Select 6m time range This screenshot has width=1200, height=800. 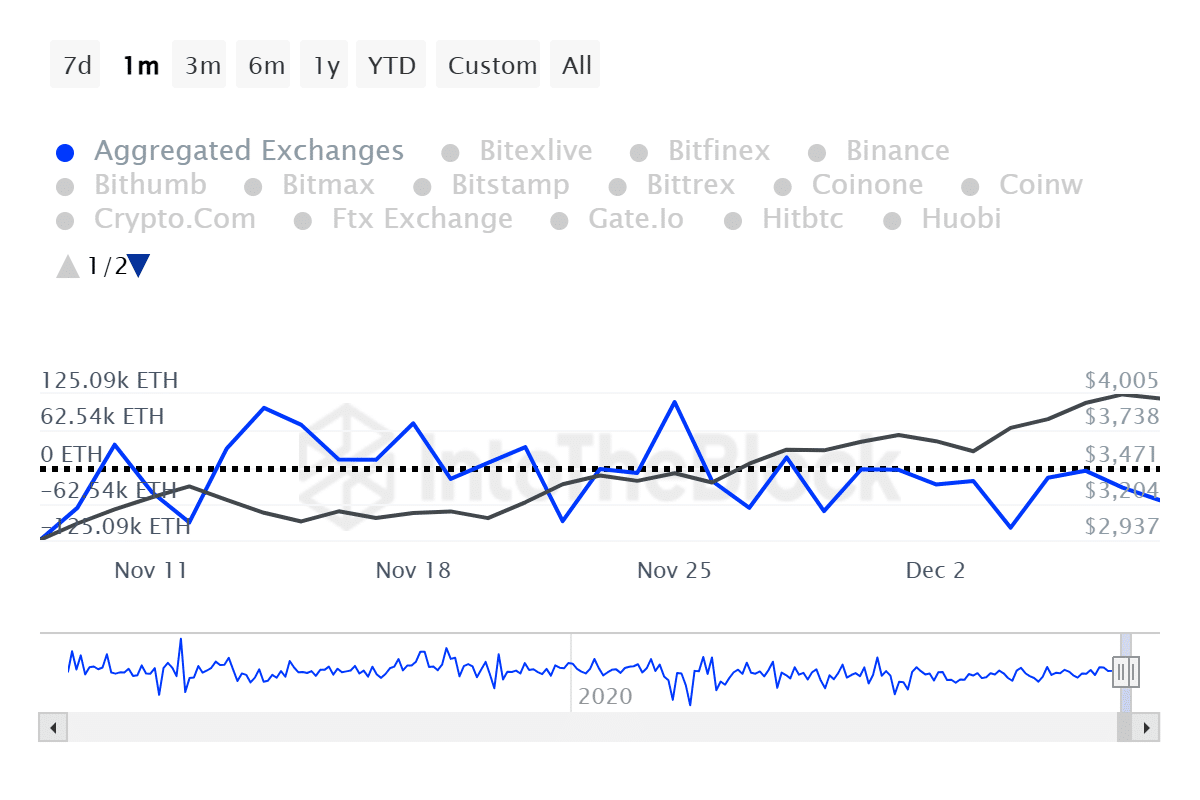coord(266,66)
